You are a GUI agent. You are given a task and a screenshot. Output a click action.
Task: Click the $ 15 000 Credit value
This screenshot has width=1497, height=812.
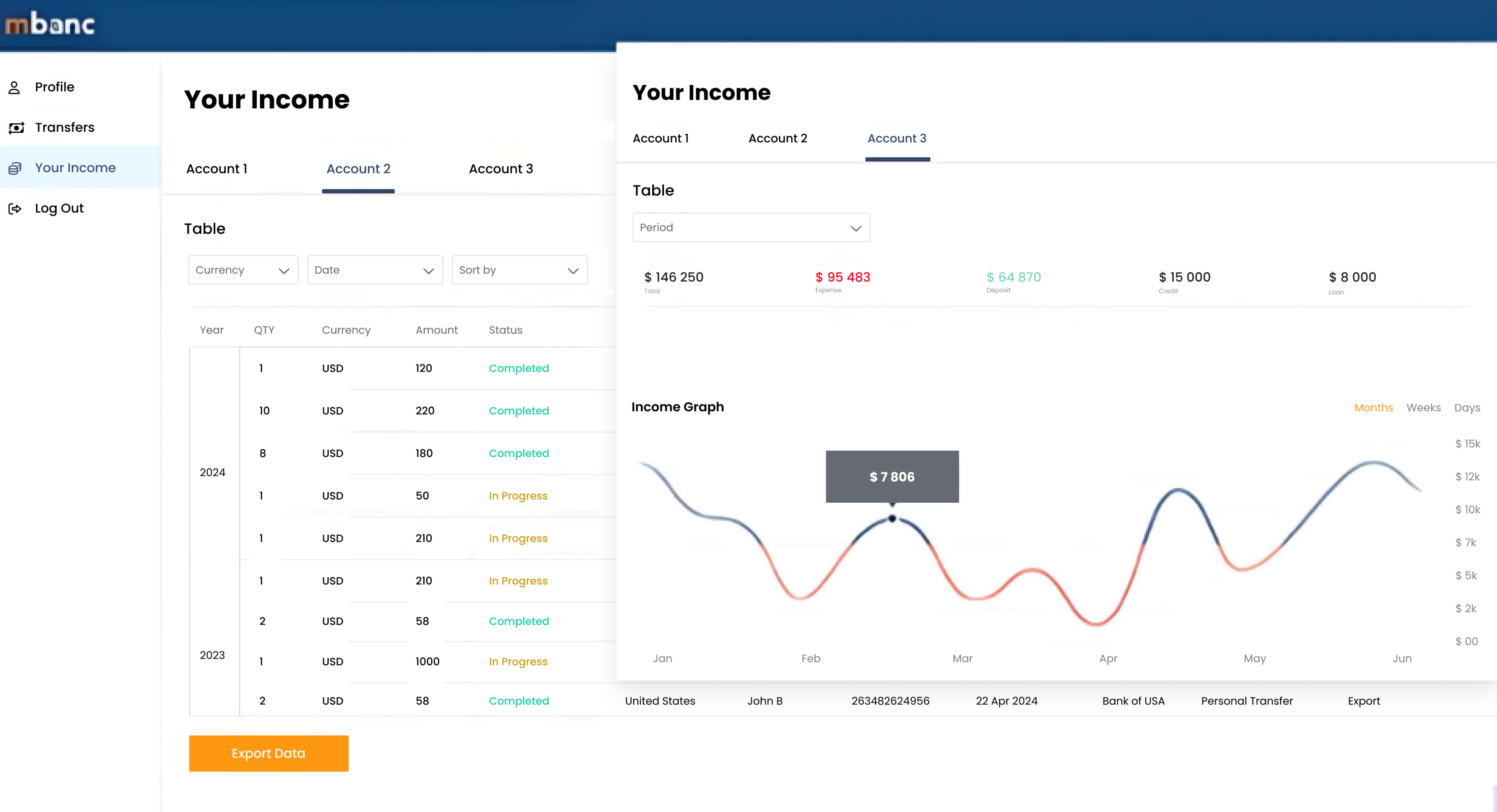[1184, 277]
